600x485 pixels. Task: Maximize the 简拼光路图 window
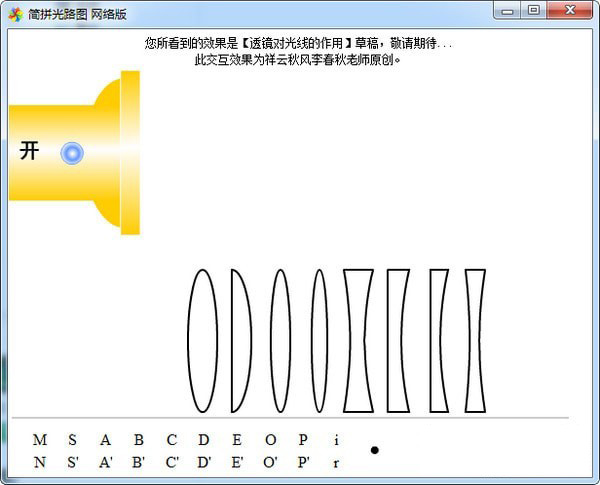pos(533,11)
